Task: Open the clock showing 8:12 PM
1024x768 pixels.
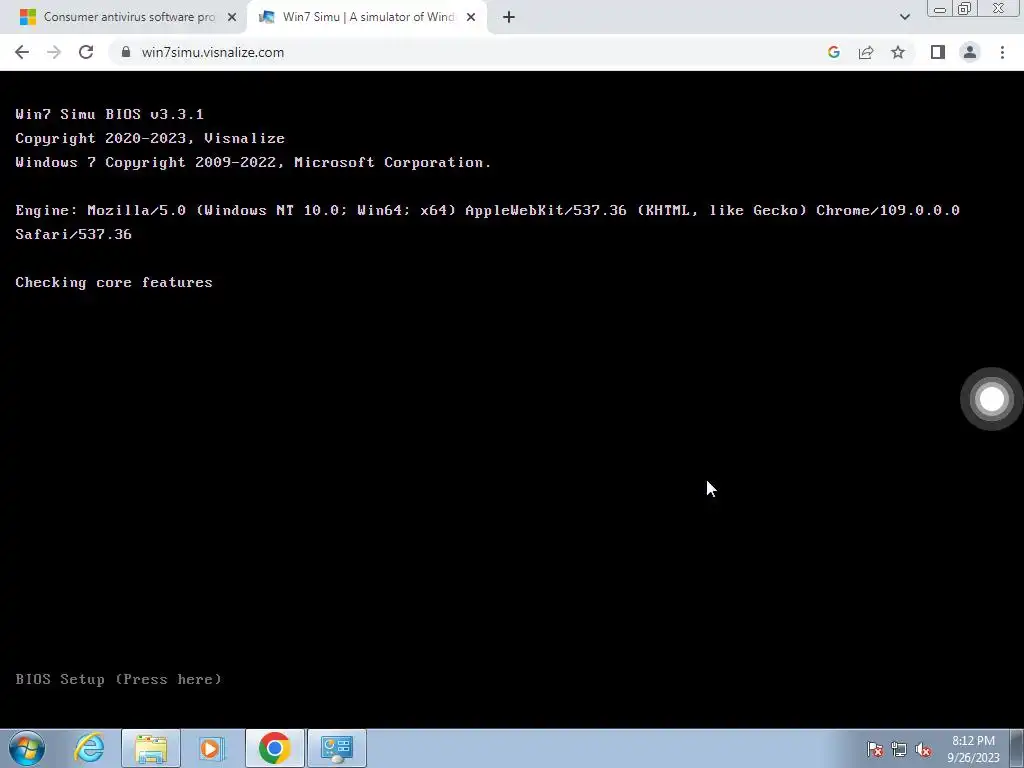Action: (x=973, y=749)
